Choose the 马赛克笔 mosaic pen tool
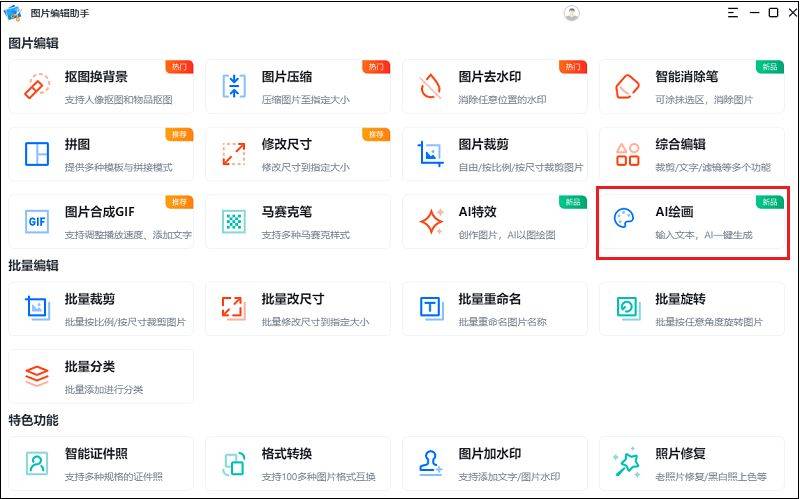Viewport: 800px width, 499px height. tap(297, 221)
